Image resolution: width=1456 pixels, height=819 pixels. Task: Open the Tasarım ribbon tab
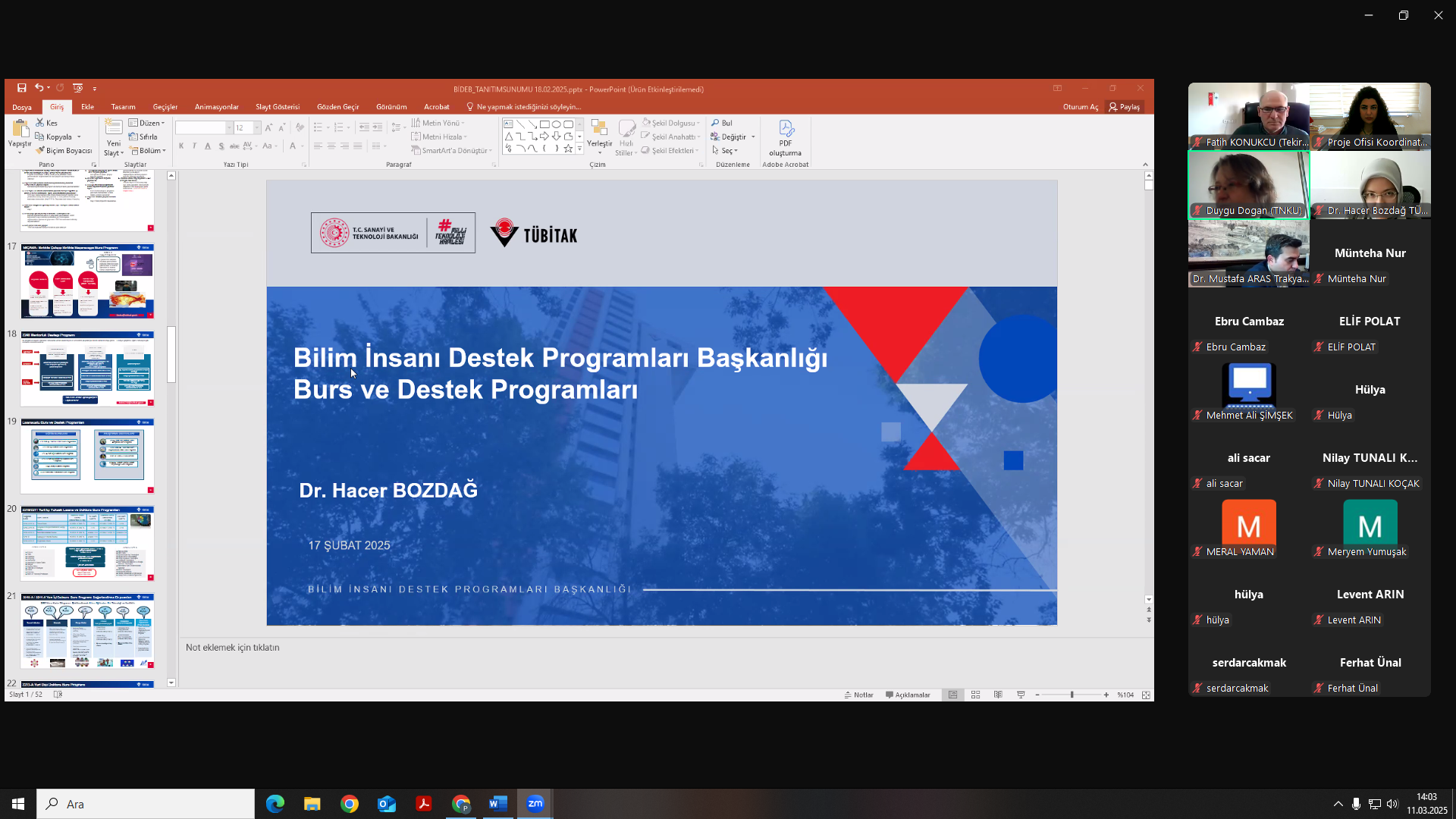(123, 107)
